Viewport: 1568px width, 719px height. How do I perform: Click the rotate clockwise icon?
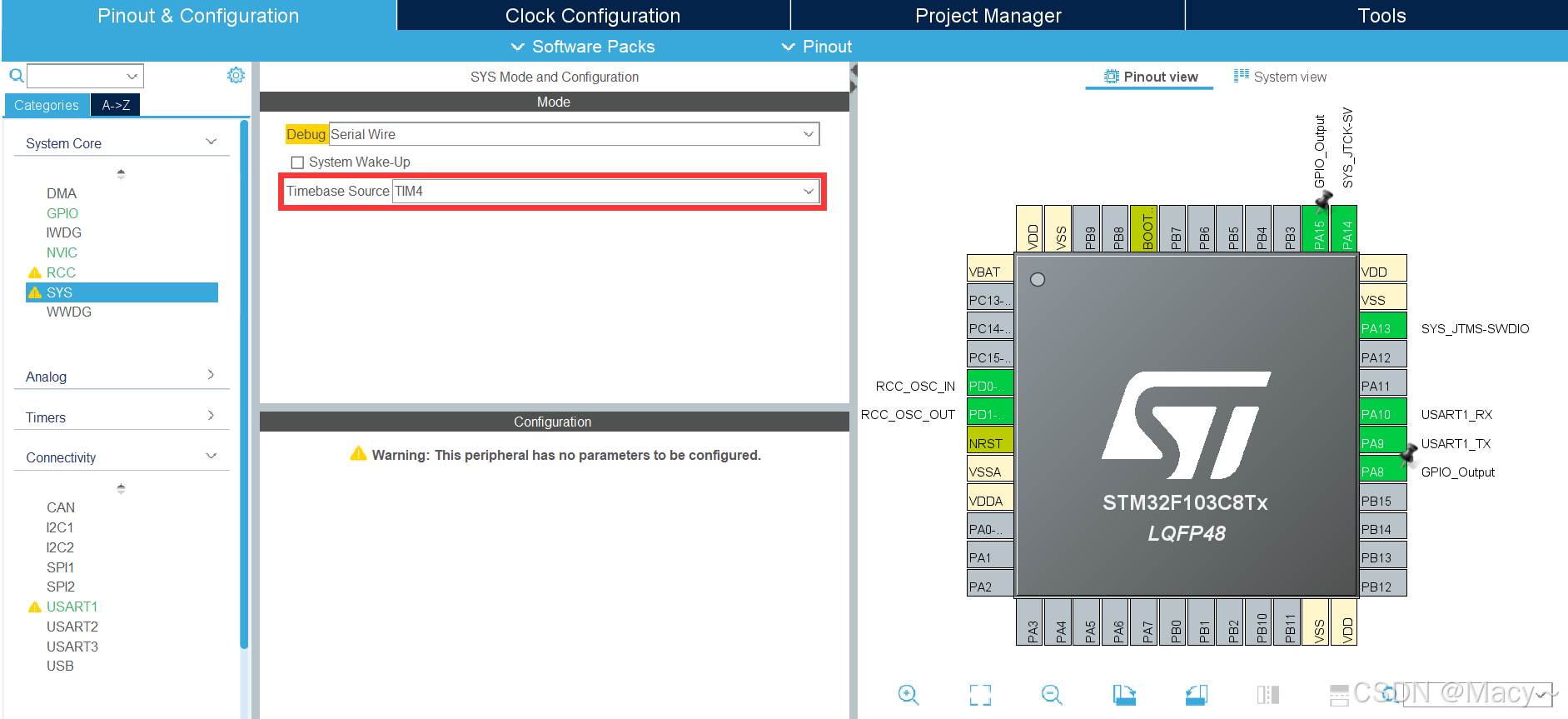pos(1124,695)
